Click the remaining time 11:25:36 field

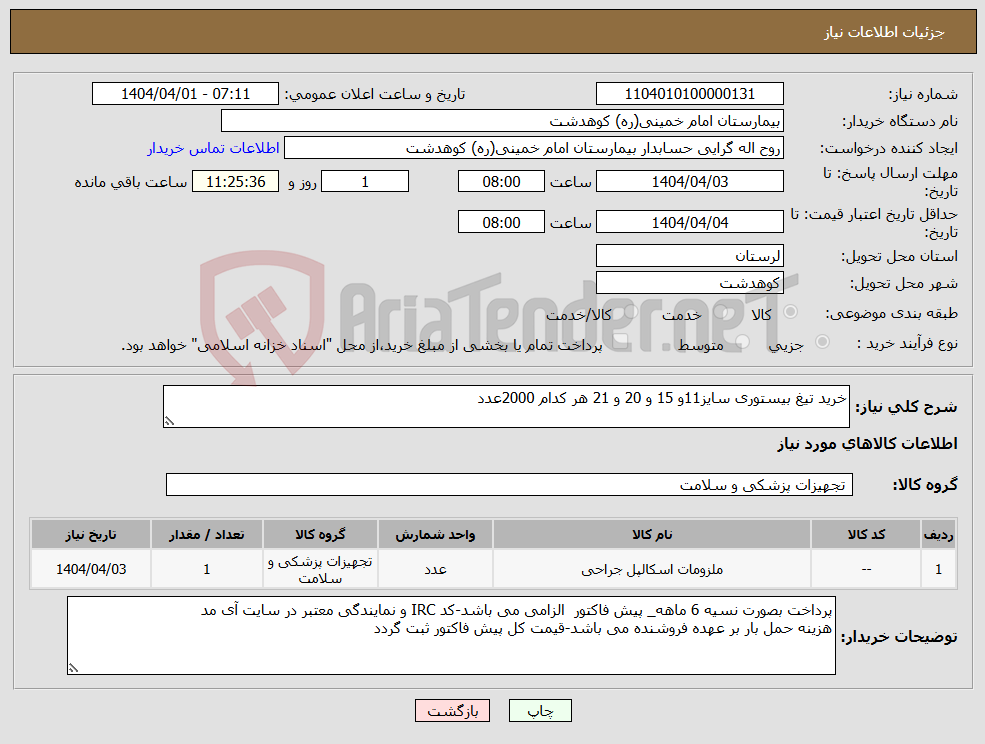click(236, 182)
